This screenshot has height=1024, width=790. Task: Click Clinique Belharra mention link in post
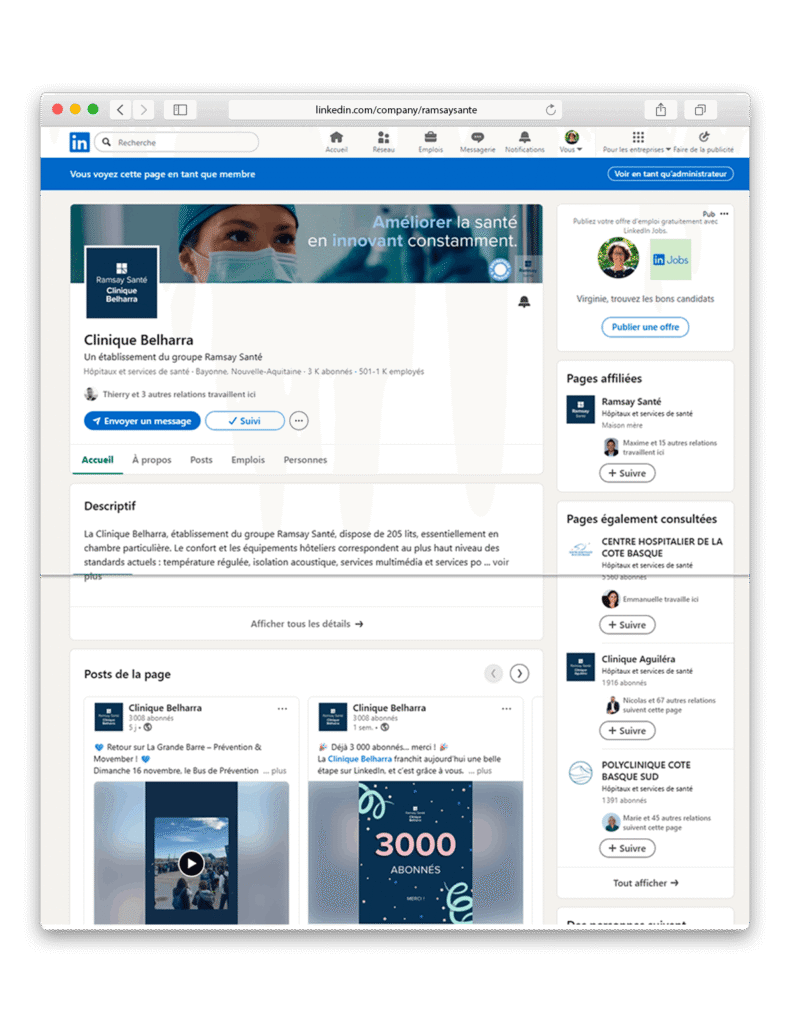[x=360, y=759]
